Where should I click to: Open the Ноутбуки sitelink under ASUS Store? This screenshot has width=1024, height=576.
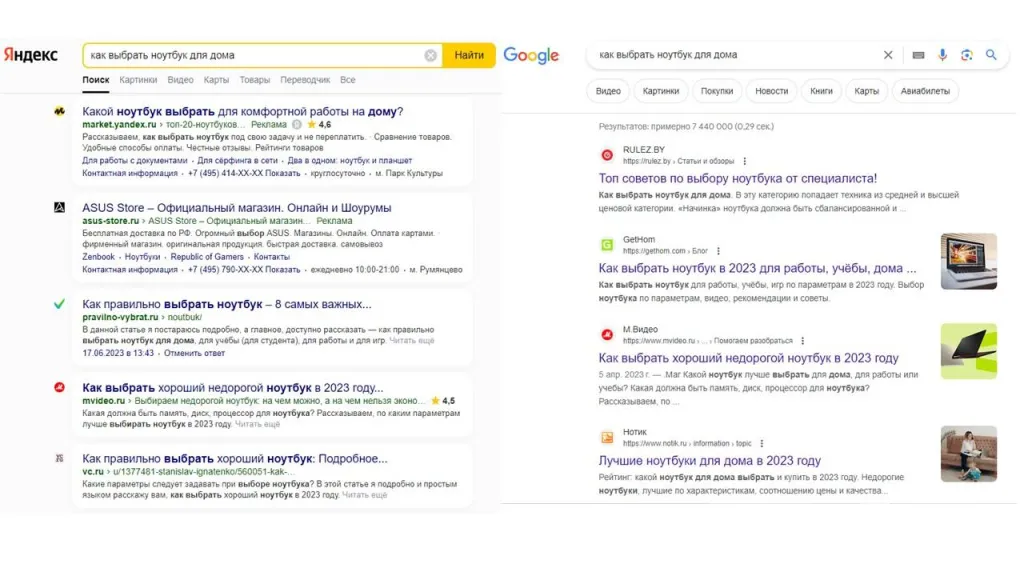pos(142,257)
